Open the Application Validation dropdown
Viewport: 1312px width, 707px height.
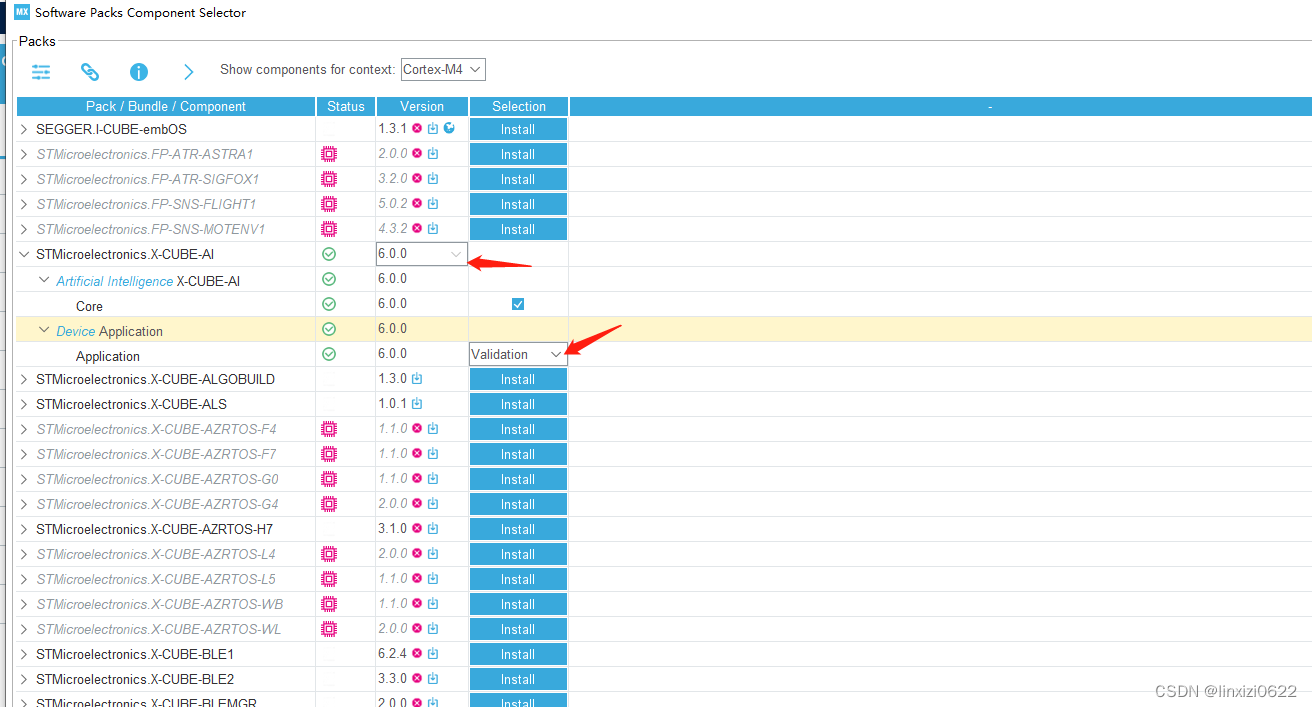(x=518, y=354)
